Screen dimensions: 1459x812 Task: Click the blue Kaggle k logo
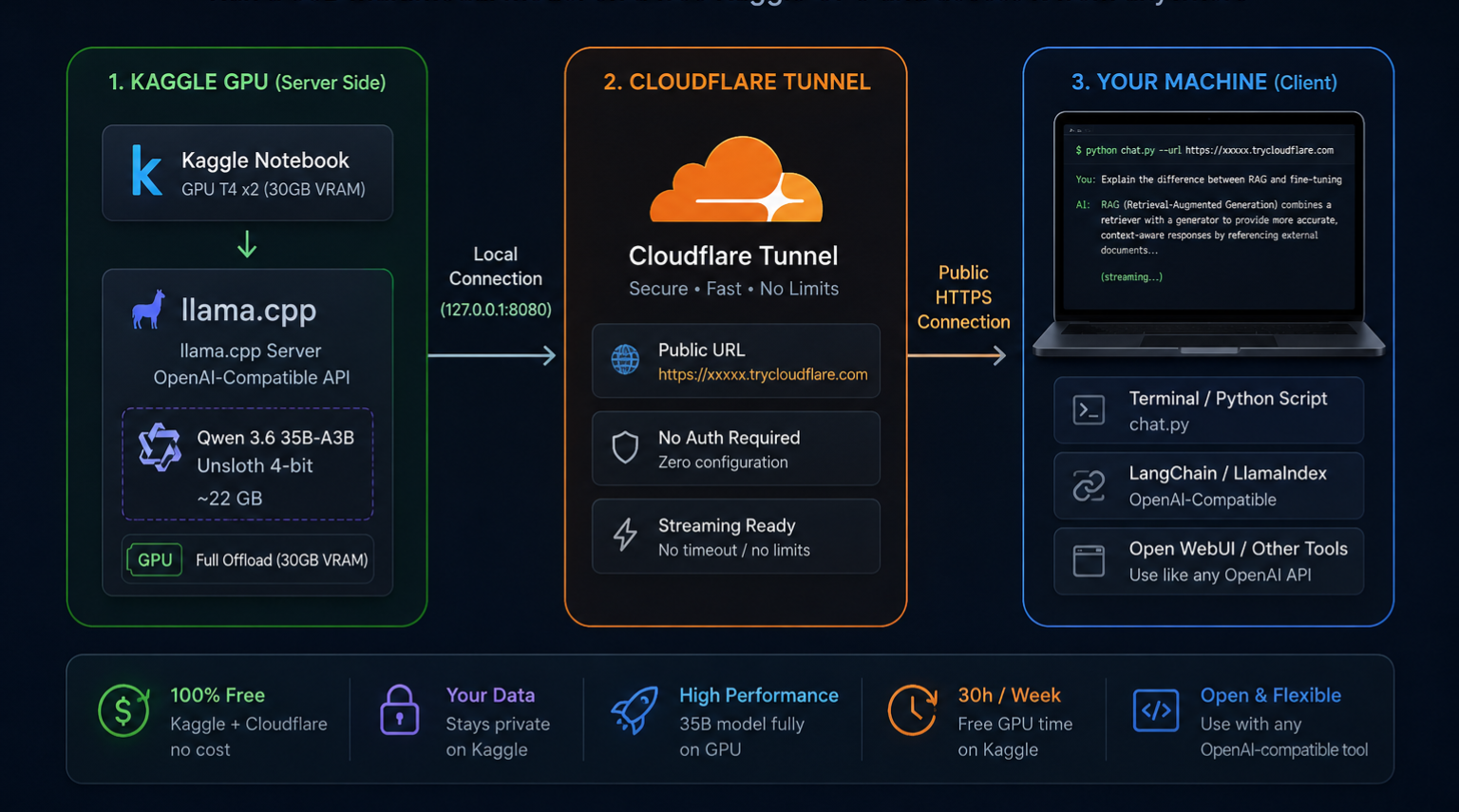(146, 170)
